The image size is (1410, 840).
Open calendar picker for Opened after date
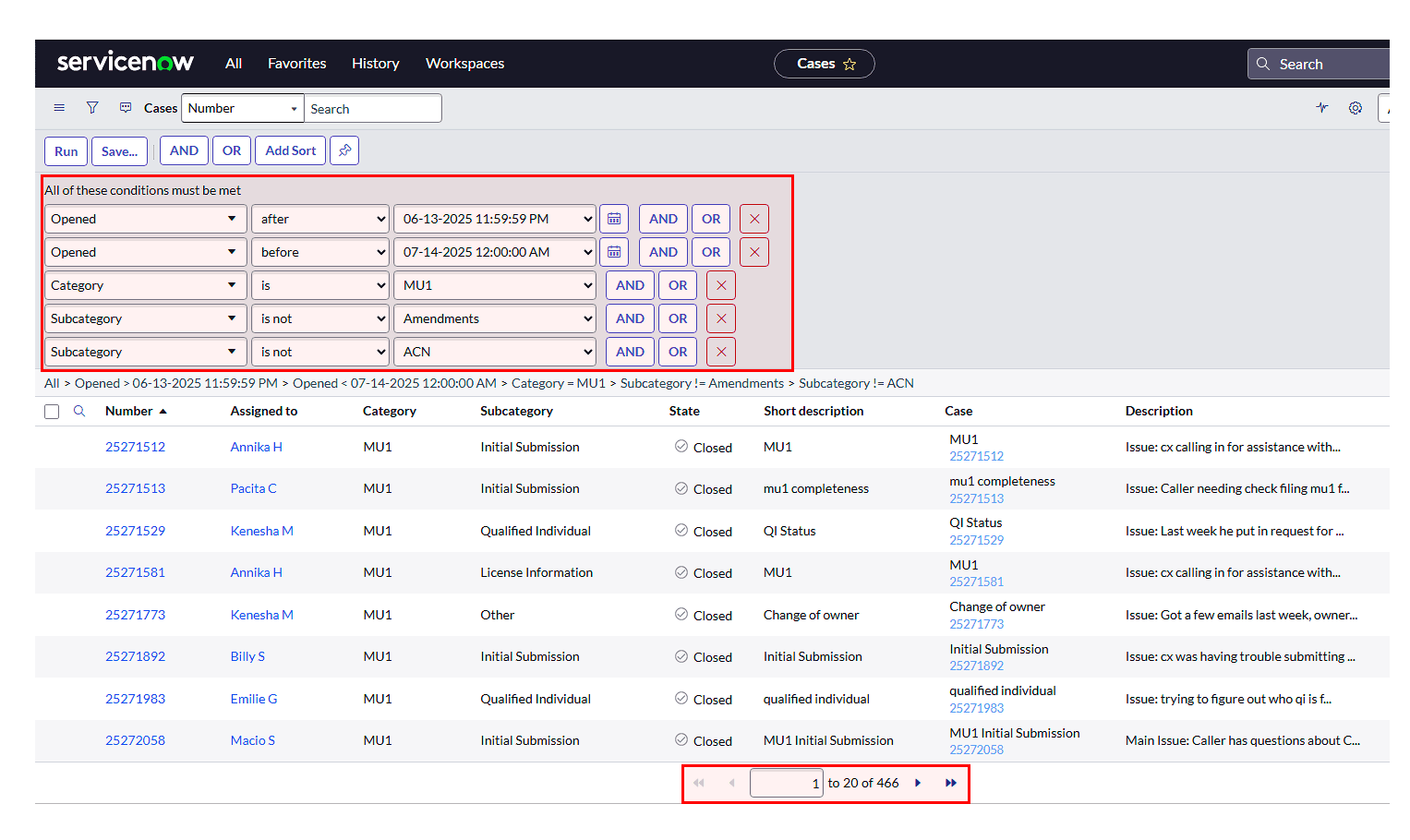click(614, 219)
